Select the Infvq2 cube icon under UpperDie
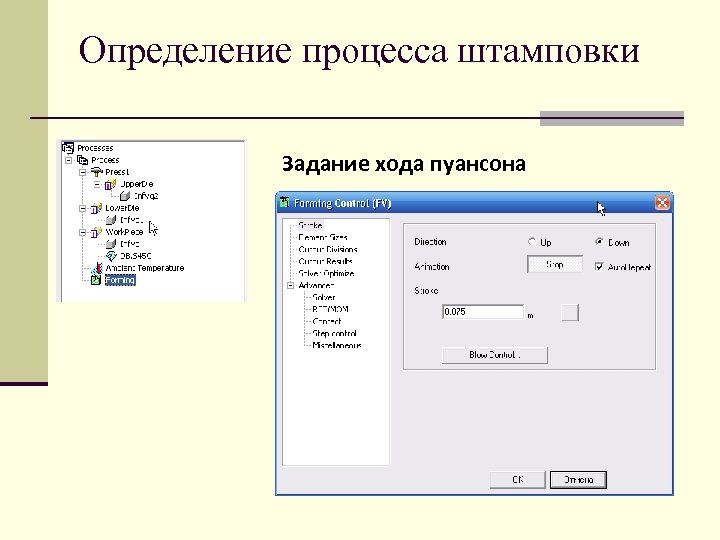The width and height of the screenshot is (720, 540). (125, 196)
